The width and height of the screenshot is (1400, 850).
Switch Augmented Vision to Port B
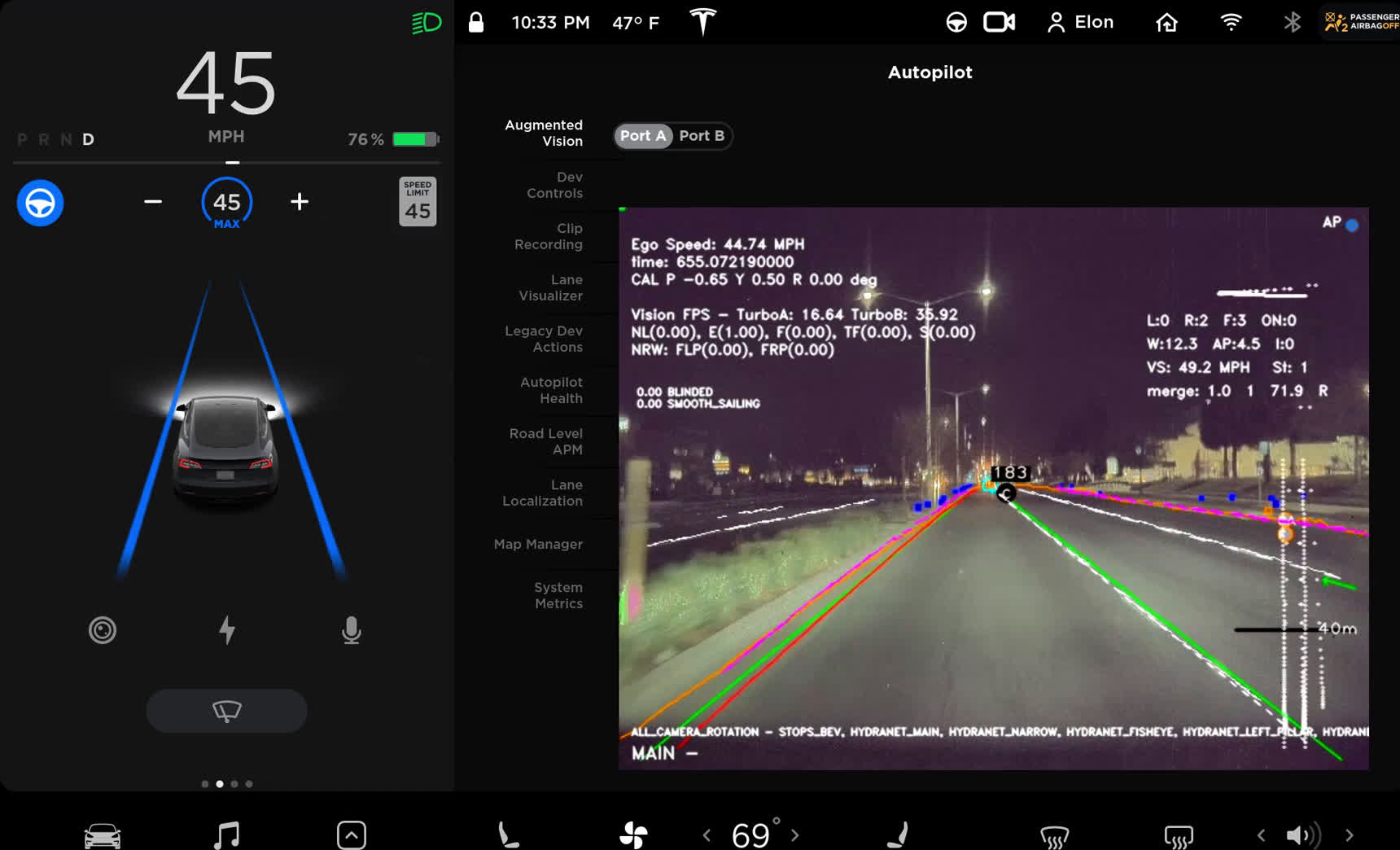point(701,136)
